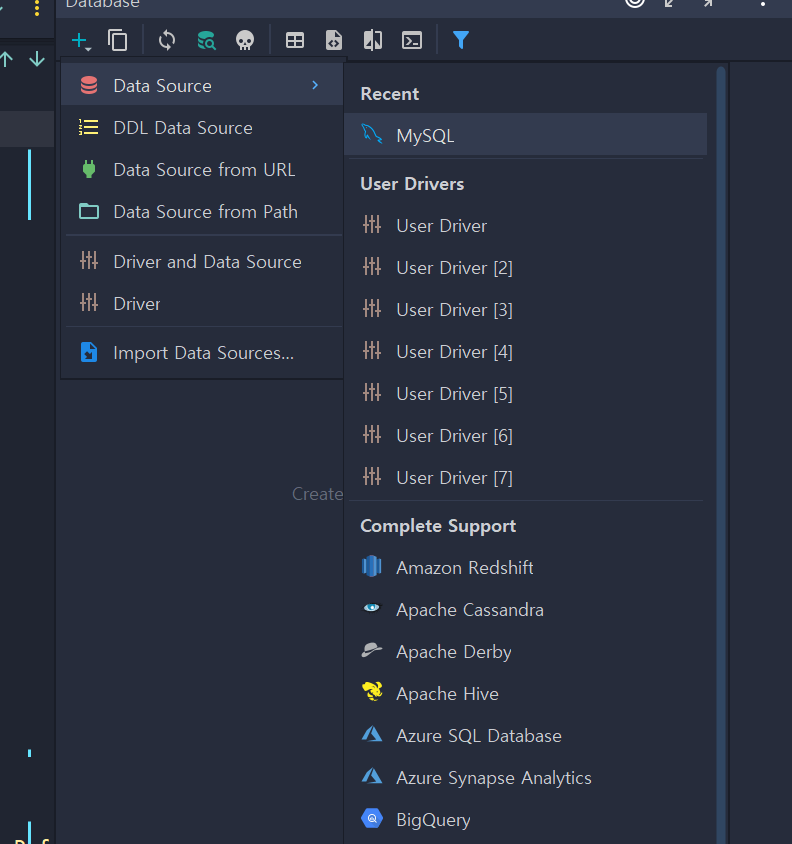The width and height of the screenshot is (792, 844).
Task: Select User Driver [7]
Action: click(525, 477)
